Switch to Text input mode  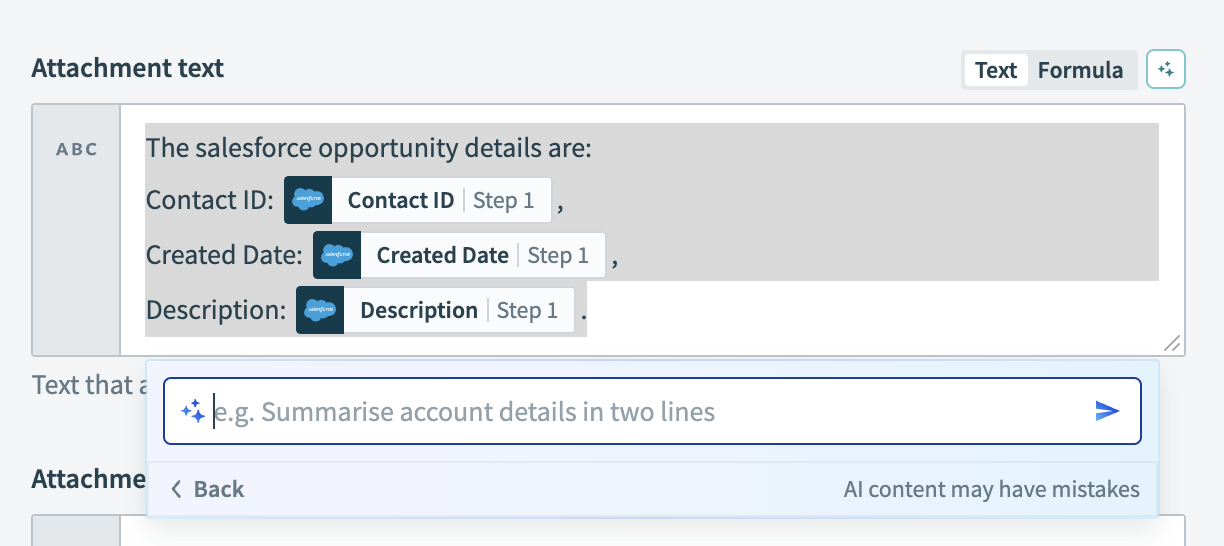996,70
